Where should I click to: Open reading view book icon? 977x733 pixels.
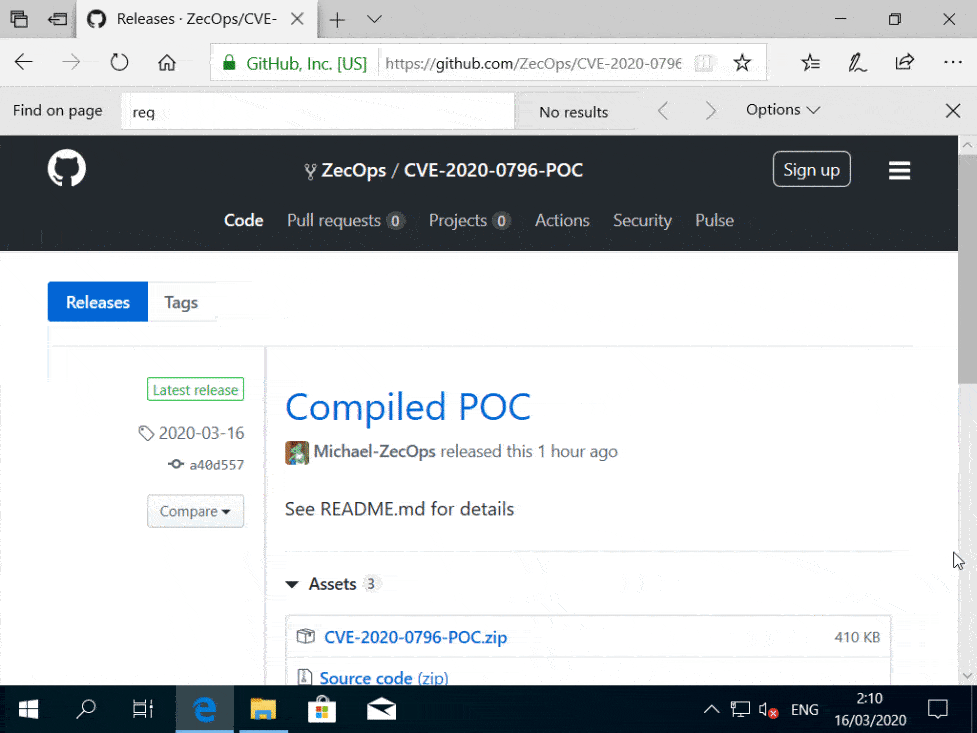(703, 62)
